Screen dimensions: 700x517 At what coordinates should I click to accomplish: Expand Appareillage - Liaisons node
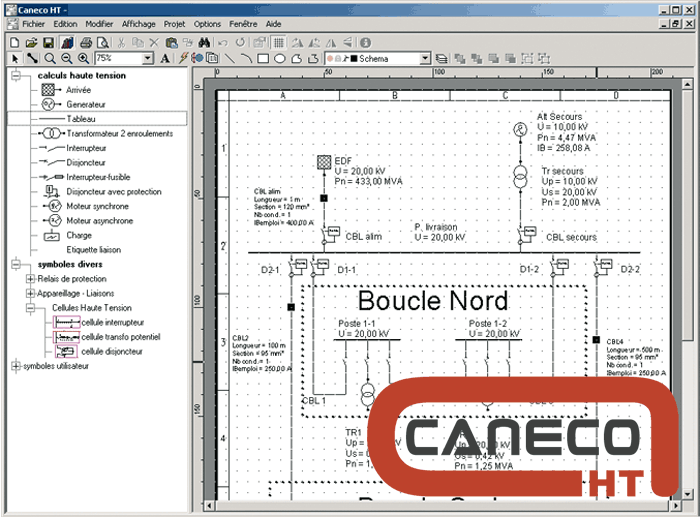click(x=30, y=293)
